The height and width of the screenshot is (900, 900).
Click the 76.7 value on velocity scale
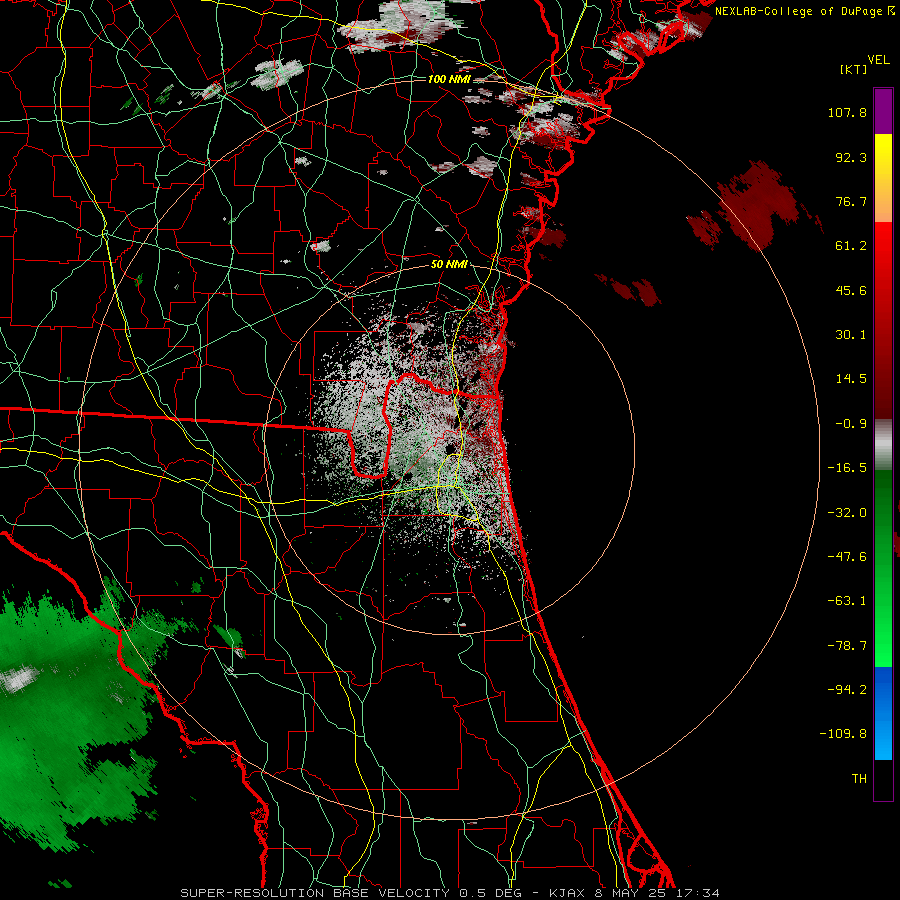click(x=851, y=201)
